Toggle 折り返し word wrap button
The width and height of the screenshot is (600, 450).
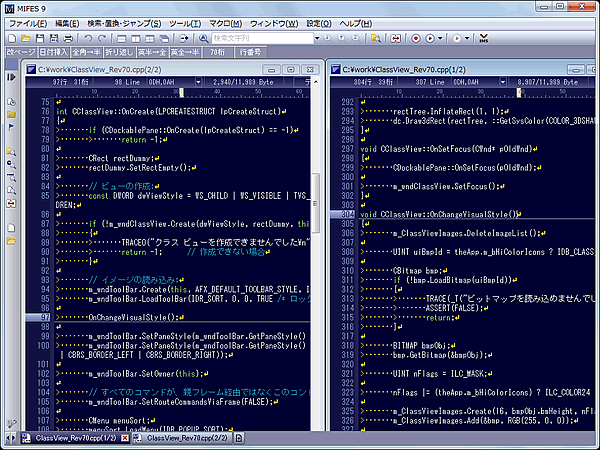120,51
